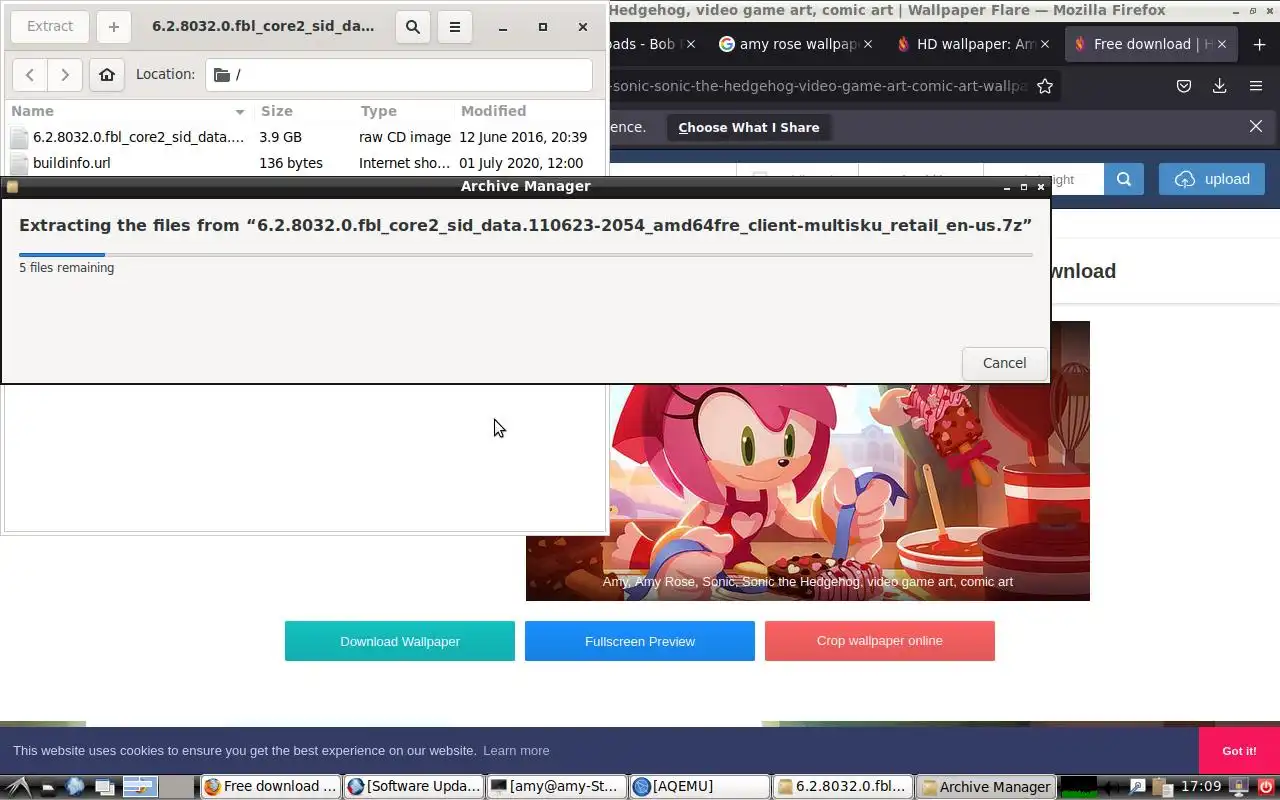
Task: Go back in archive location
Action: coord(30,75)
